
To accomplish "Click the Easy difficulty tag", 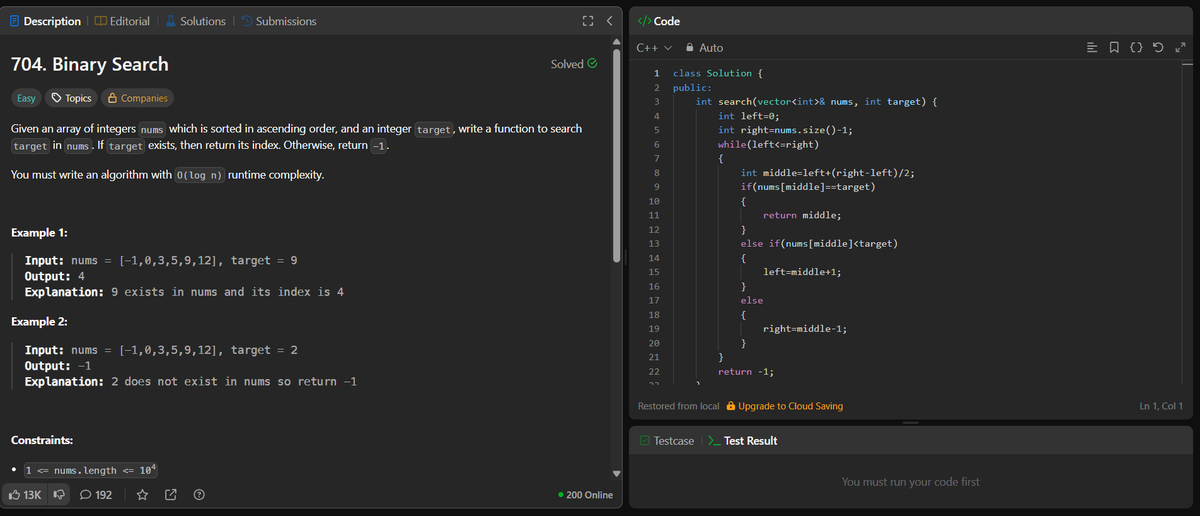I will click(26, 98).
